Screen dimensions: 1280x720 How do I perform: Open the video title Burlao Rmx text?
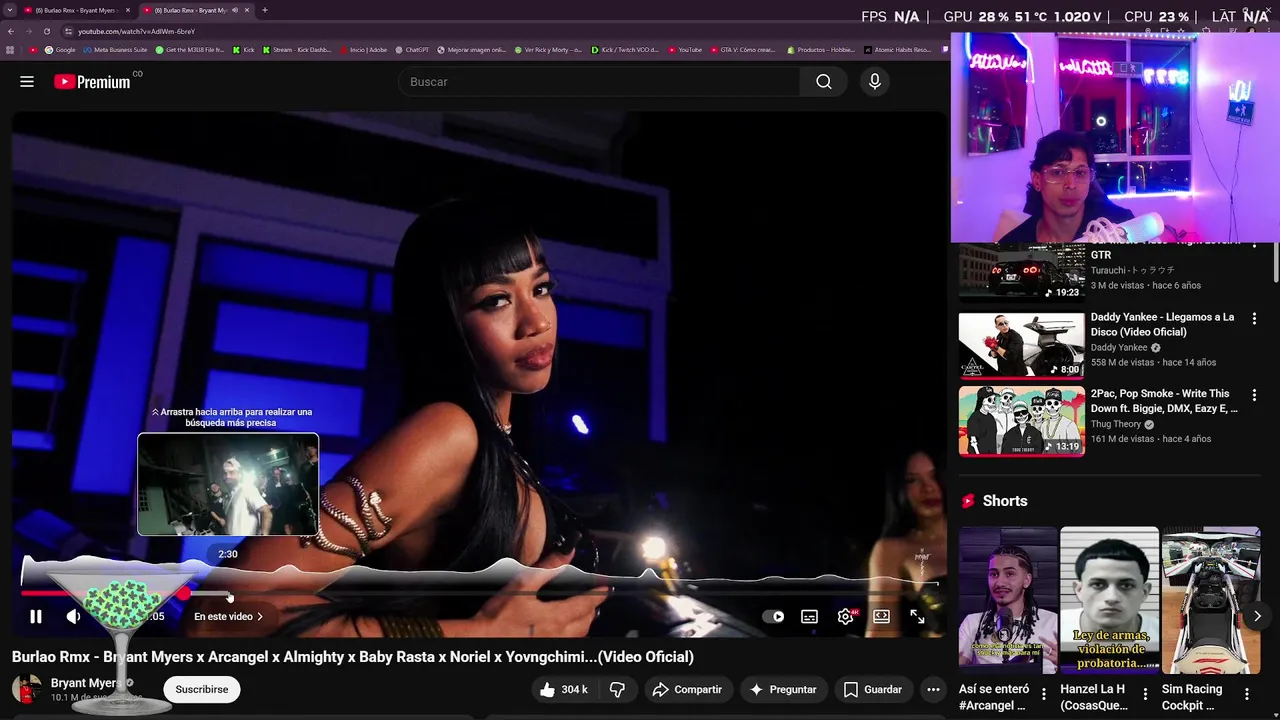tap(353, 657)
